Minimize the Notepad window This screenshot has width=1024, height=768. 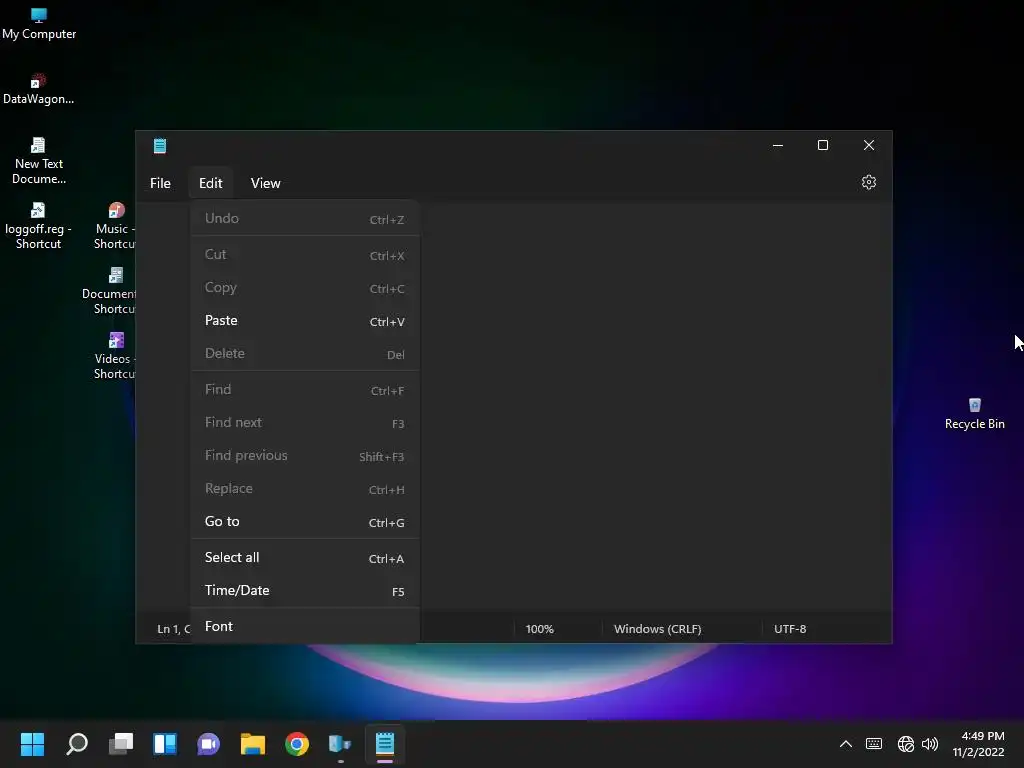coord(777,146)
